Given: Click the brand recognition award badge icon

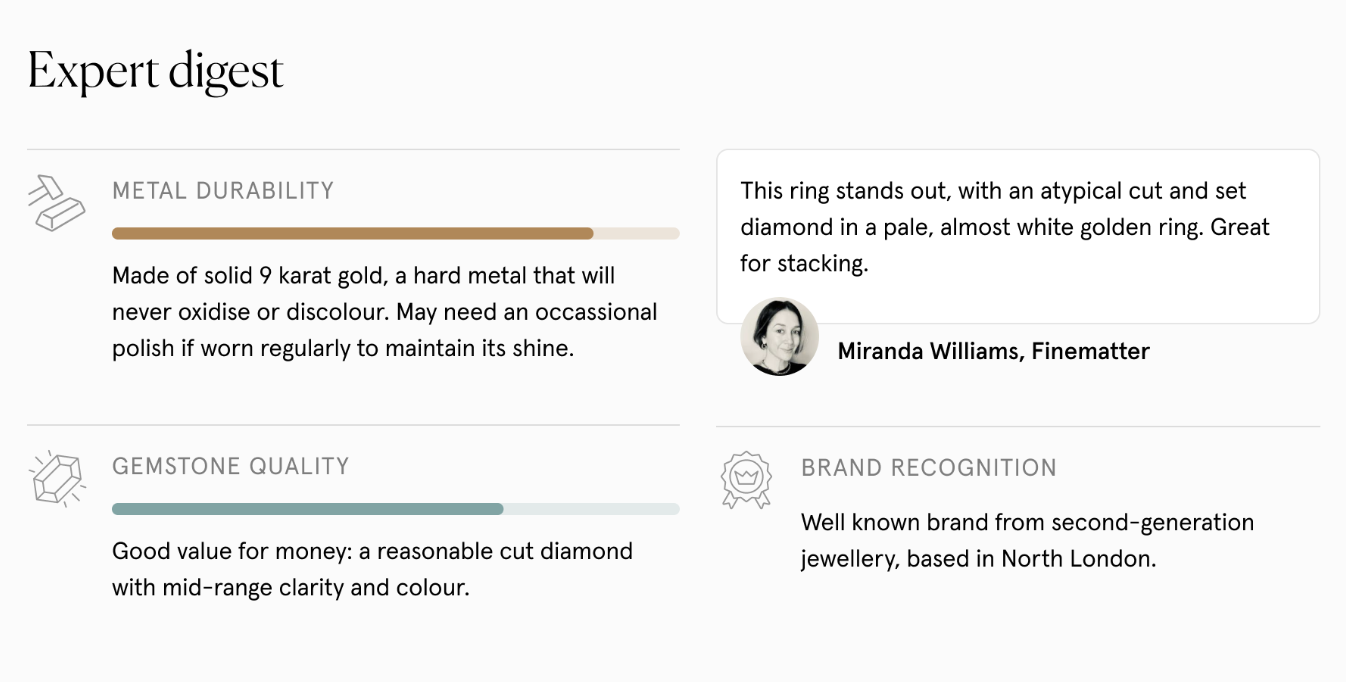Looking at the screenshot, I should (x=746, y=479).
